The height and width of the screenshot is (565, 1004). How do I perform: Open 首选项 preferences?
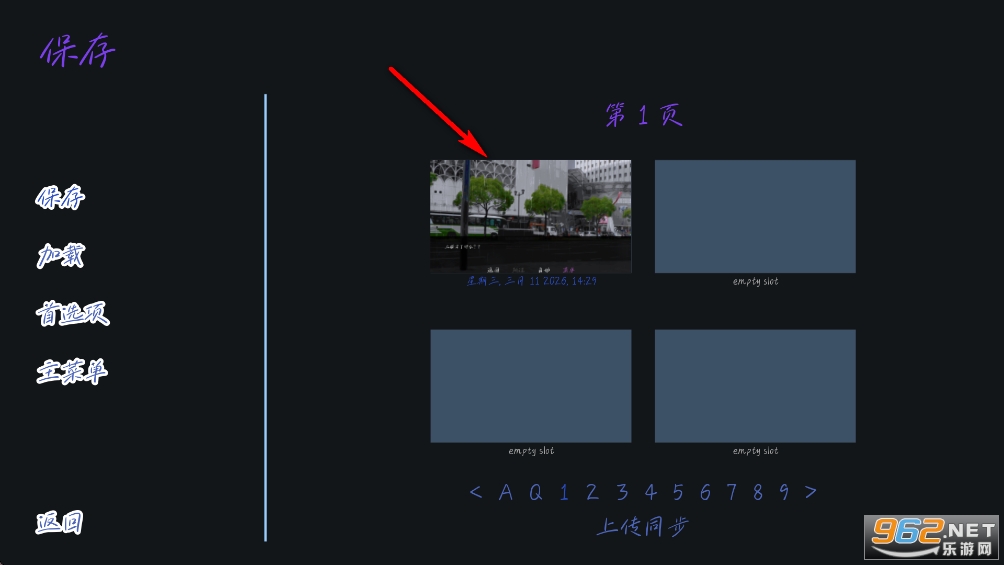72,314
